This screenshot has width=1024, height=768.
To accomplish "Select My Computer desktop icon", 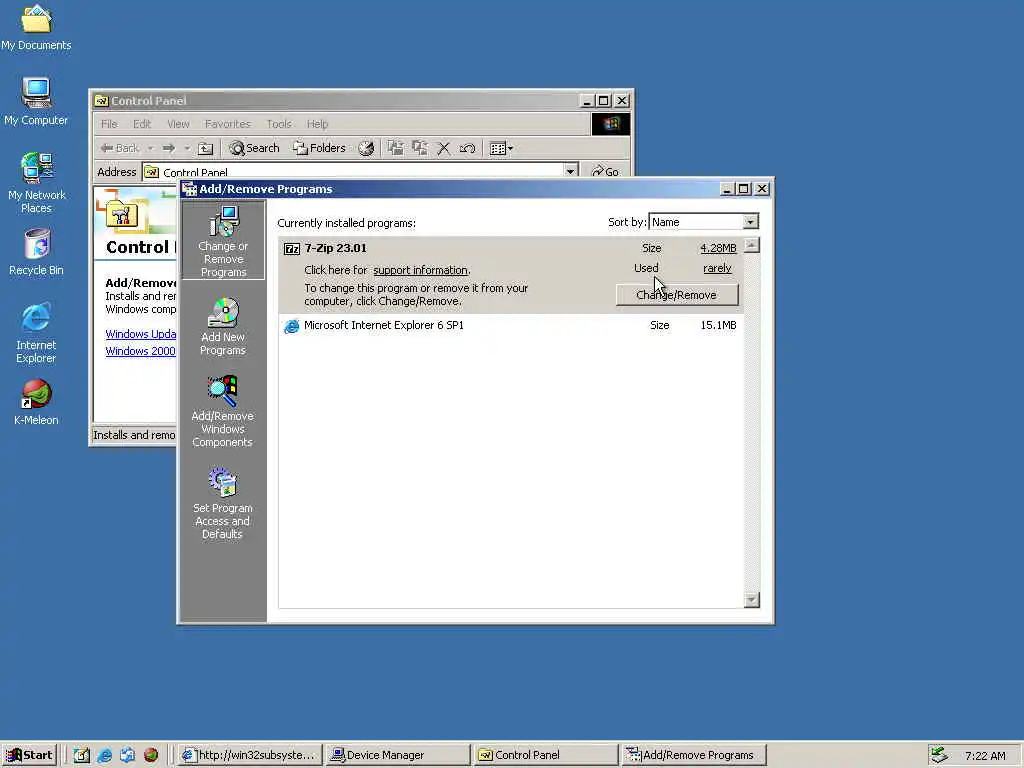I will pos(36,102).
